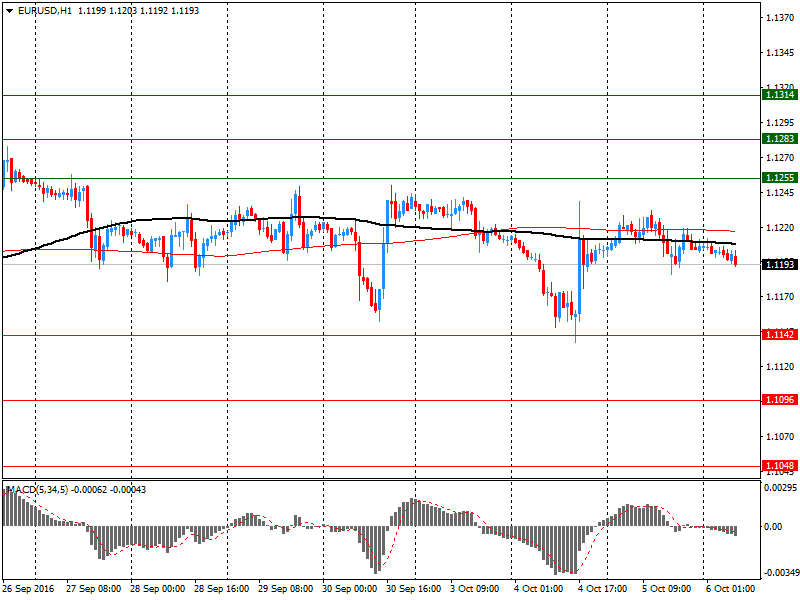Select the MACD values -0.00062 -0.00043
The height and width of the screenshot is (600, 800).
click(109, 490)
